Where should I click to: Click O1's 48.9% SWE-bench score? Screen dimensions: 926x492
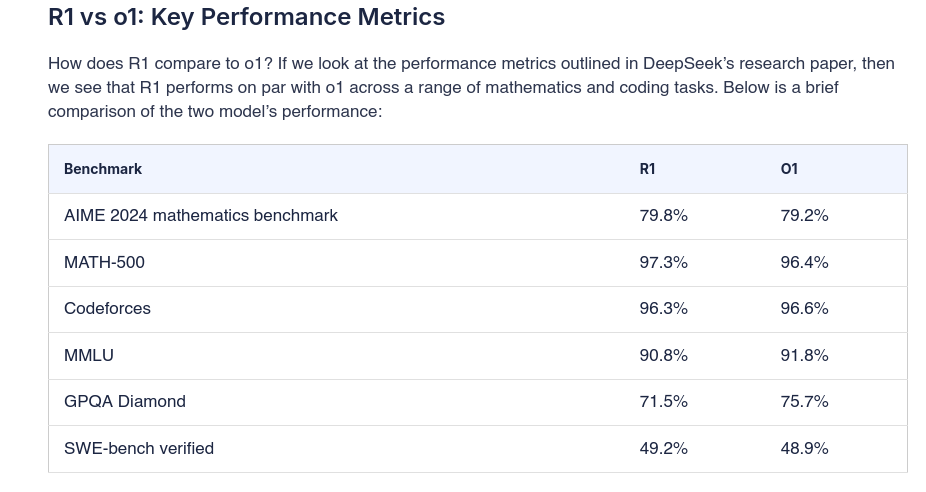click(x=805, y=448)
